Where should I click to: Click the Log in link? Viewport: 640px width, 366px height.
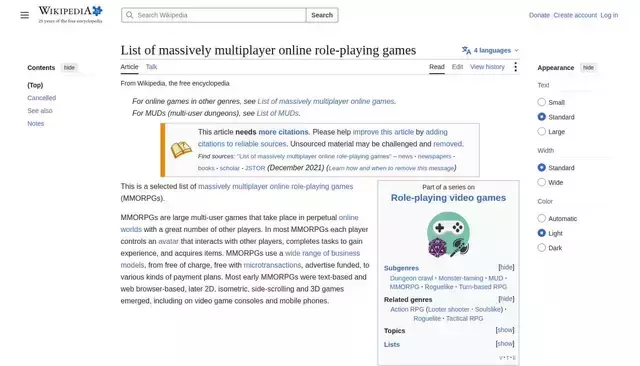pos(609,15)
